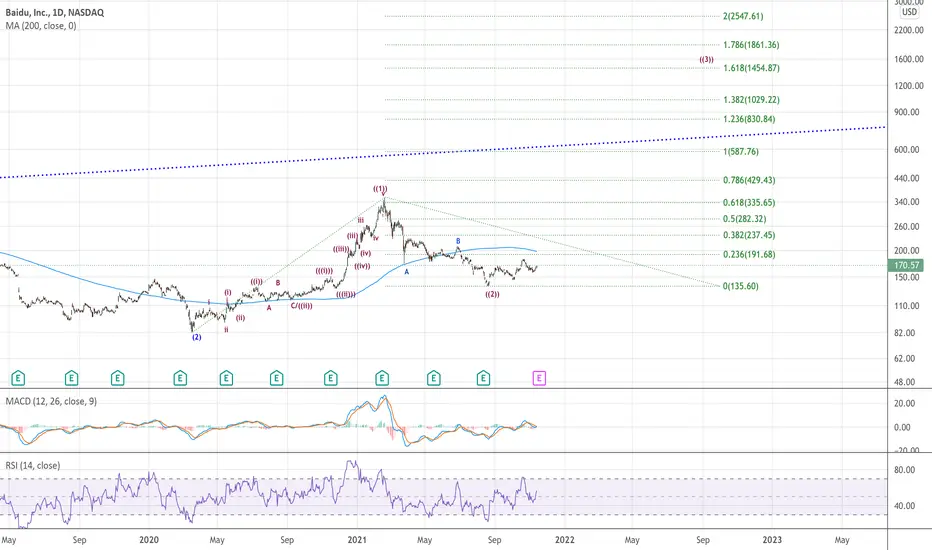Click the blue B wave label
The width and height of the screenshot is (932, 550).
458,241
